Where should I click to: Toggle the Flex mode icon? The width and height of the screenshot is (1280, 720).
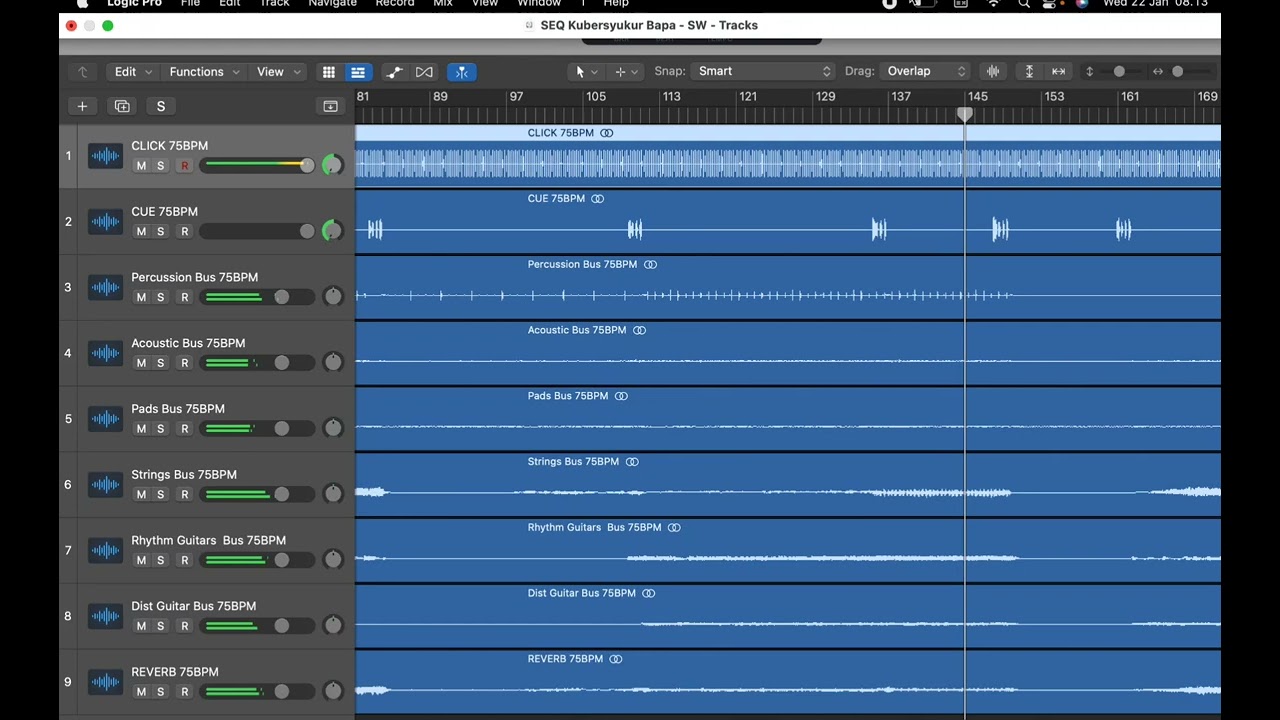(x=424, y=72)
